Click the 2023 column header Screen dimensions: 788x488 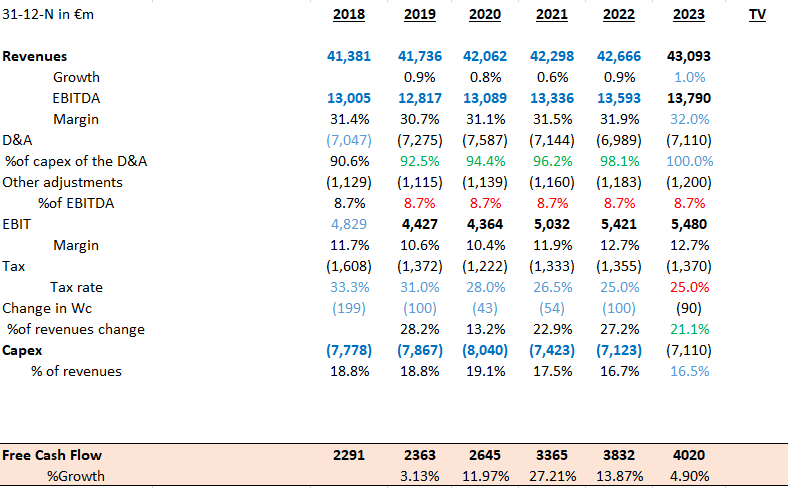[x=688, y=15]
